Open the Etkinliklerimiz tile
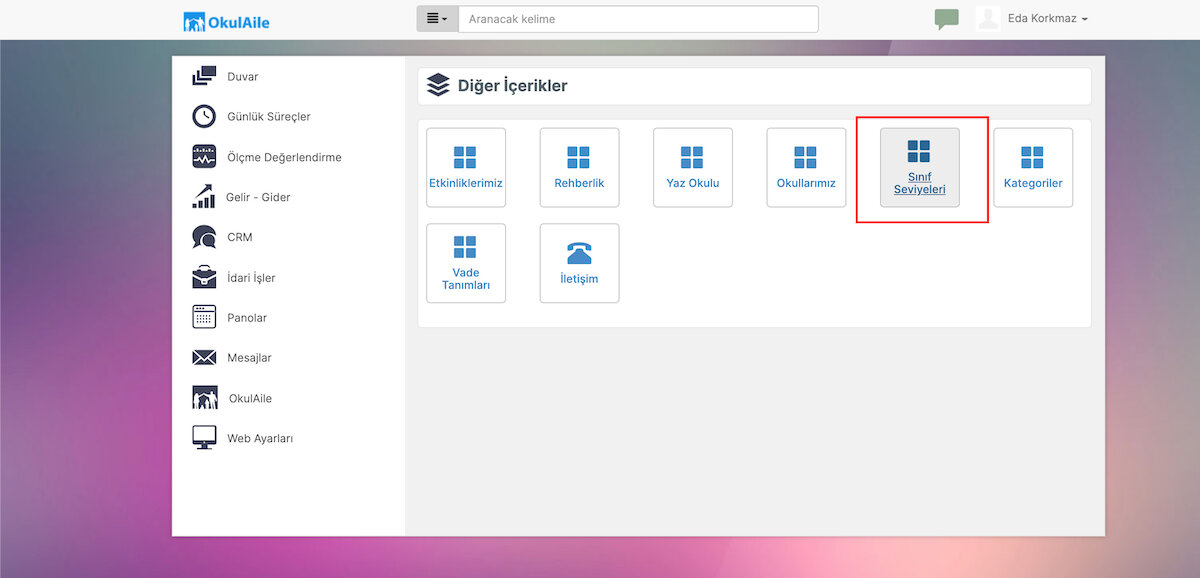The height and width of the screenshot is (578, 1200). [x=466, y=167]
